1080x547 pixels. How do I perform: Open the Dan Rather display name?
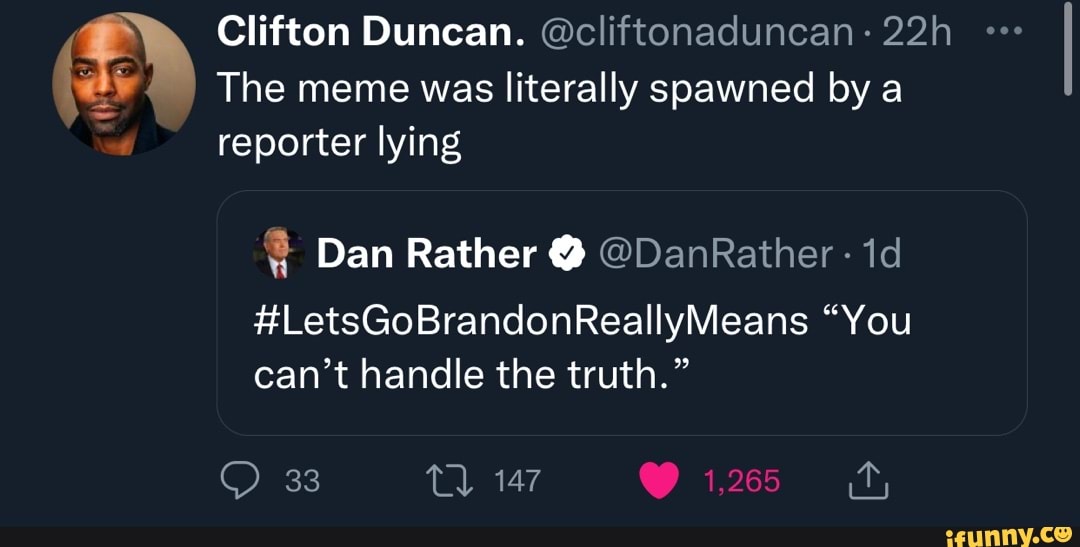pos(426,255)
